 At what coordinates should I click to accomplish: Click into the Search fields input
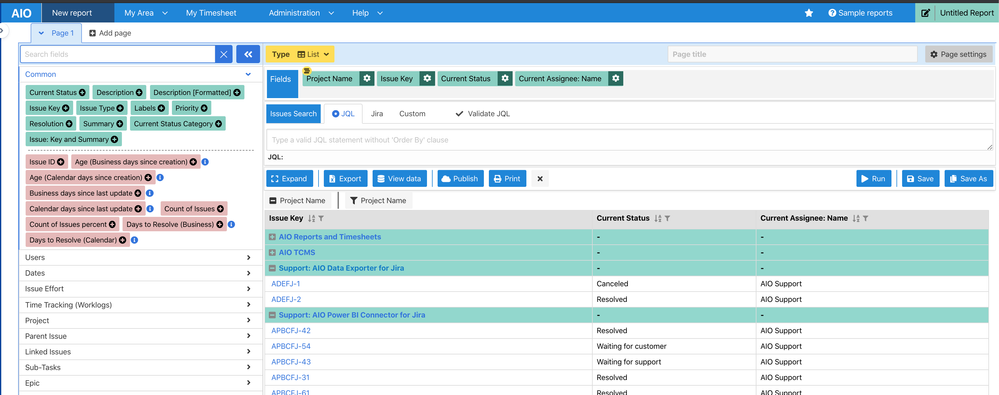(x=118, y=54)
